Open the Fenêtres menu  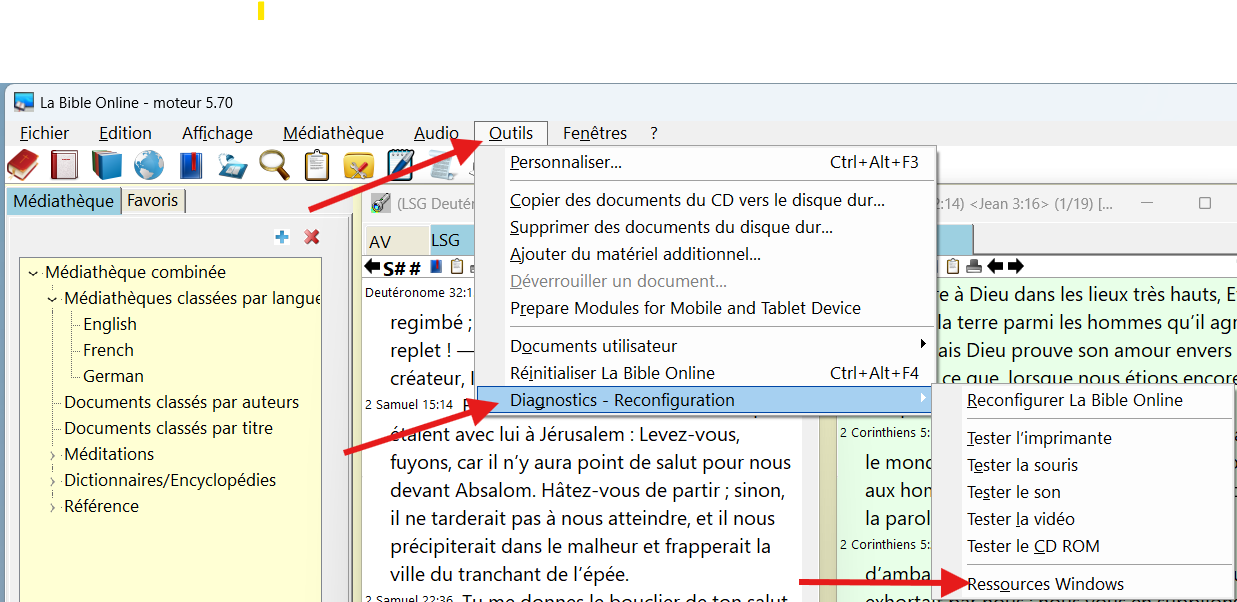click(595, 133)
